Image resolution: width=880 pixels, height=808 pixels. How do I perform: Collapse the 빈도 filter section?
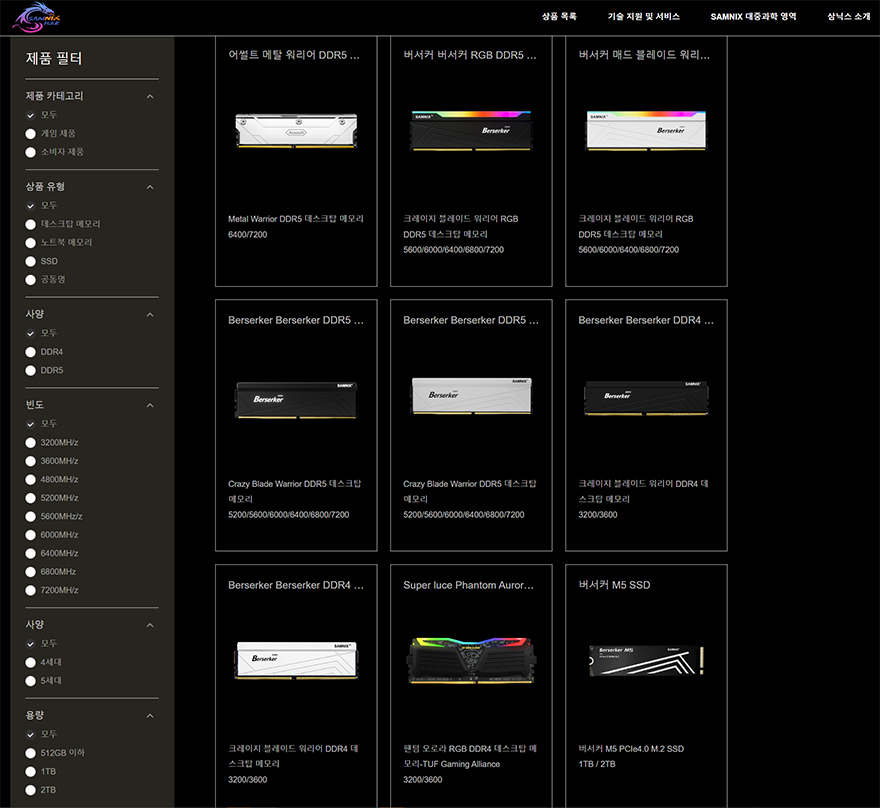point(150,405)
